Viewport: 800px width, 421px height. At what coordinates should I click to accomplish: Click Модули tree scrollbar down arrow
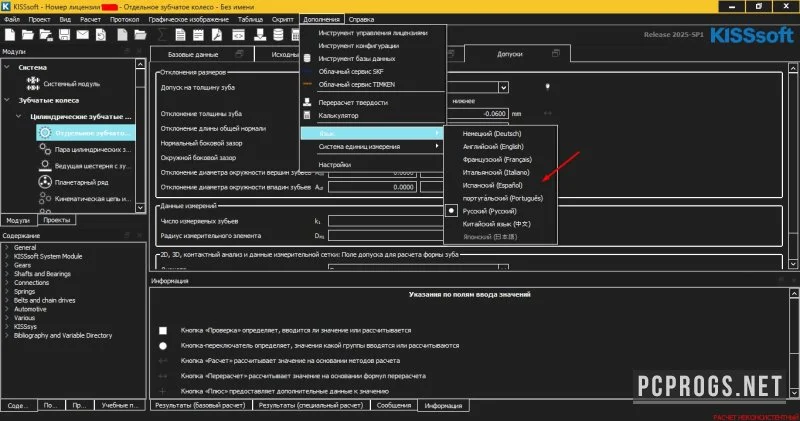pos(140,208)
